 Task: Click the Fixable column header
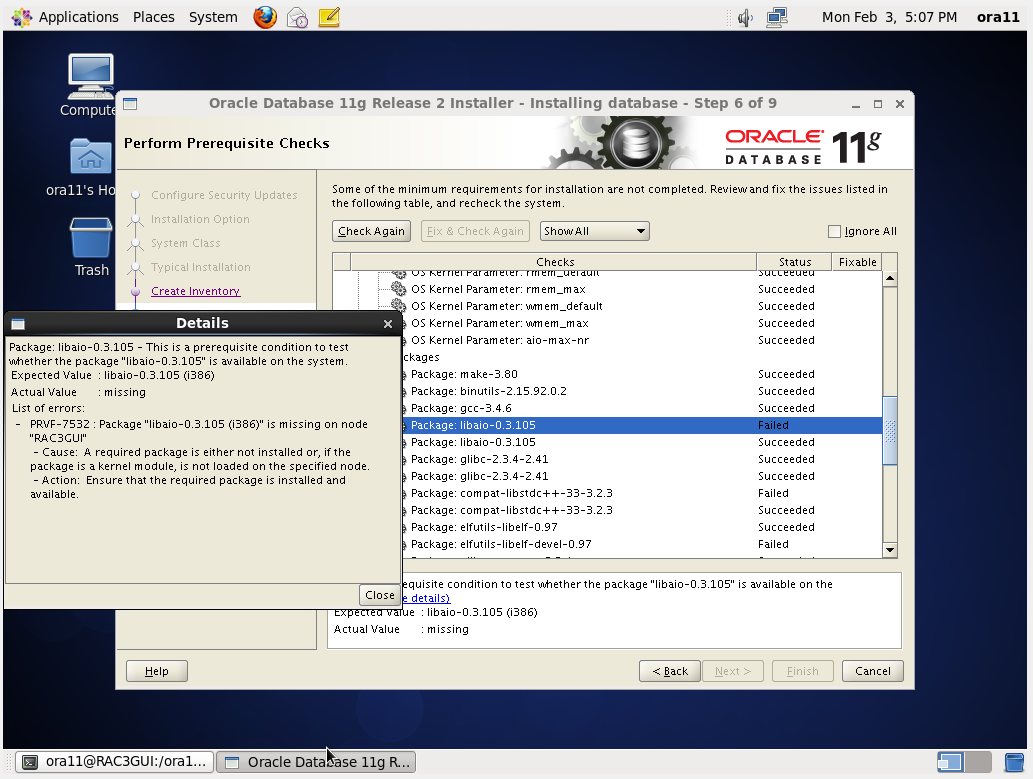(857, 262)
